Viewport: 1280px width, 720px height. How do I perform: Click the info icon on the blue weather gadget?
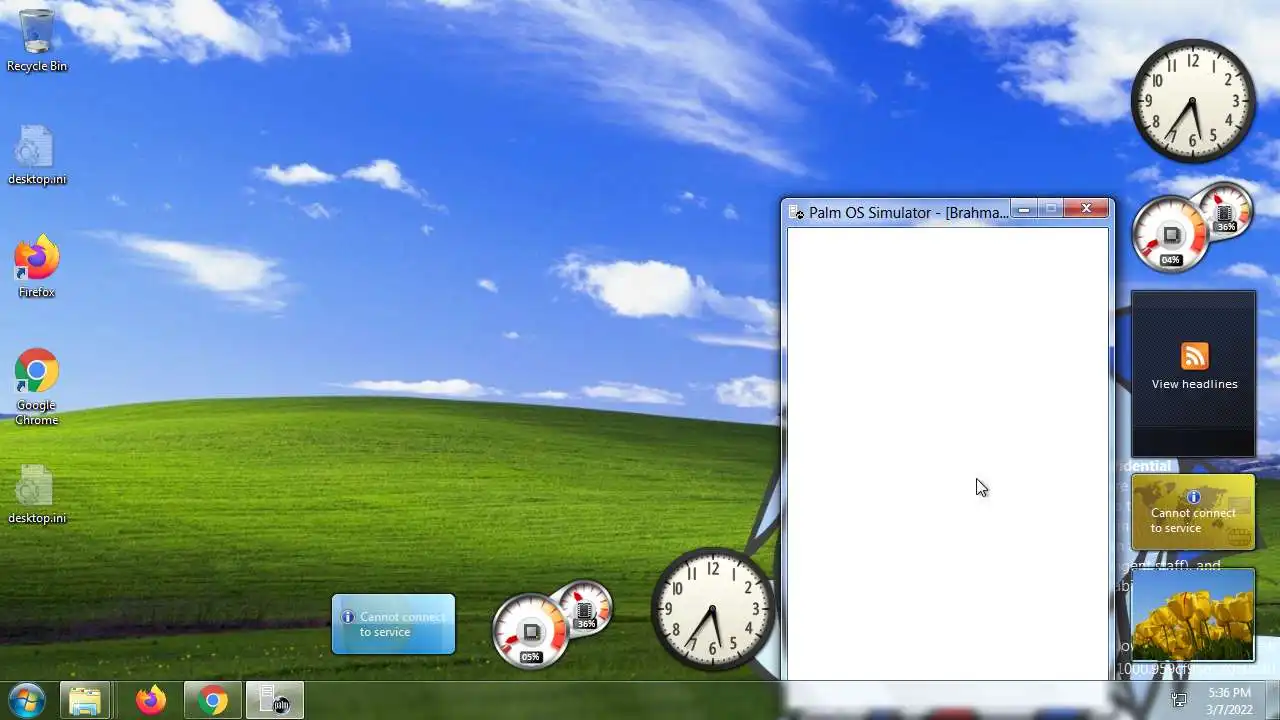348,617
